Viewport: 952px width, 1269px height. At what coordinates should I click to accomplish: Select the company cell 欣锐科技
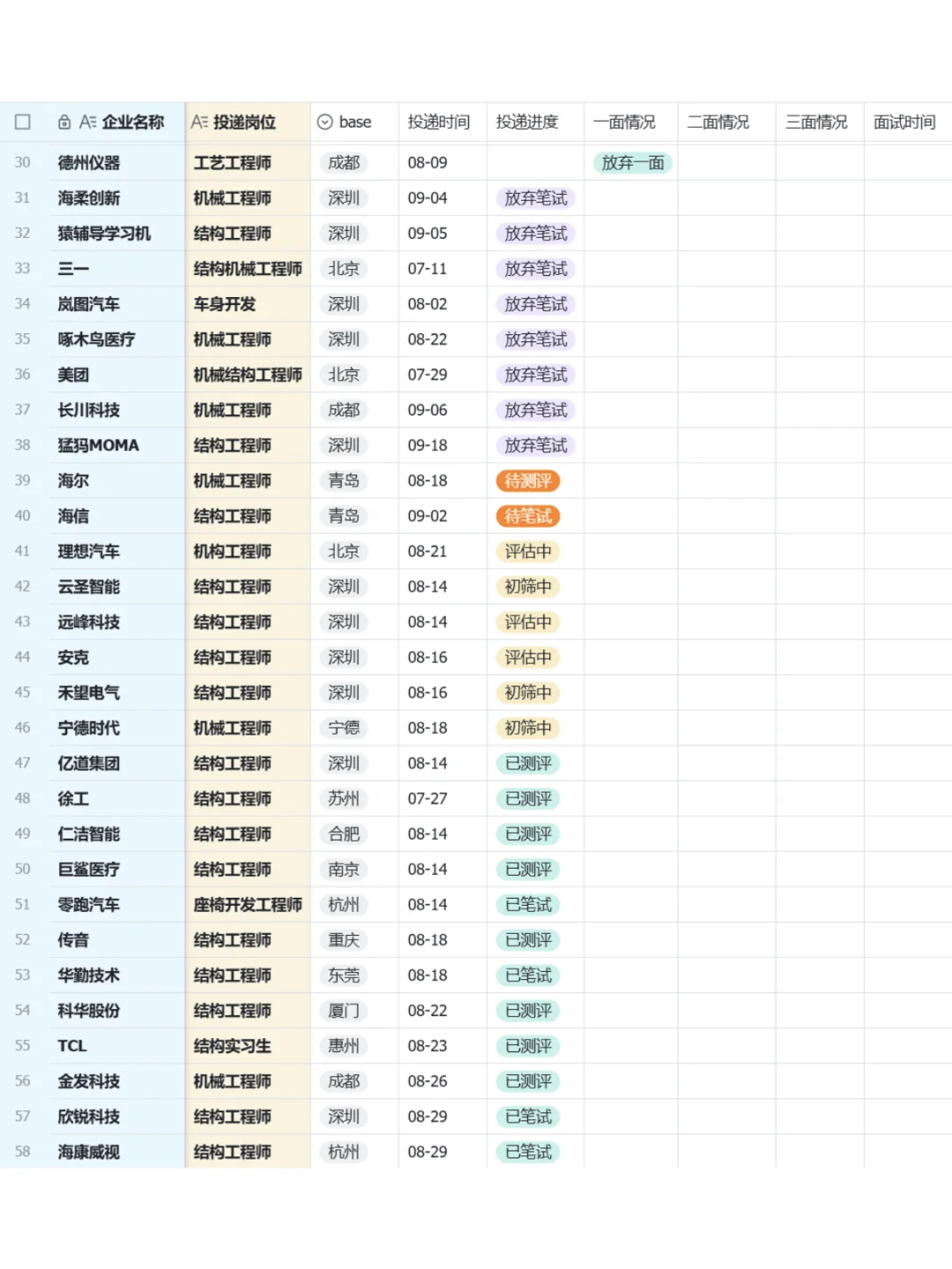pyautogui.click(x=116, y=1116)
